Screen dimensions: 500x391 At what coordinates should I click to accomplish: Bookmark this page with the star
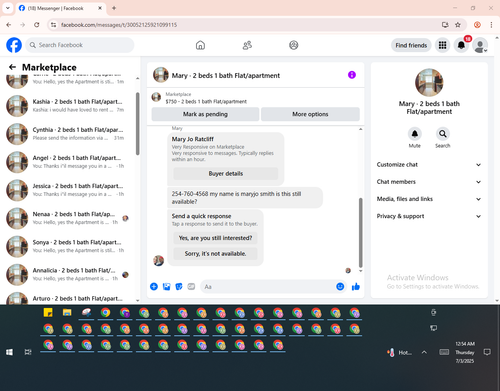[x=458, y=25]
